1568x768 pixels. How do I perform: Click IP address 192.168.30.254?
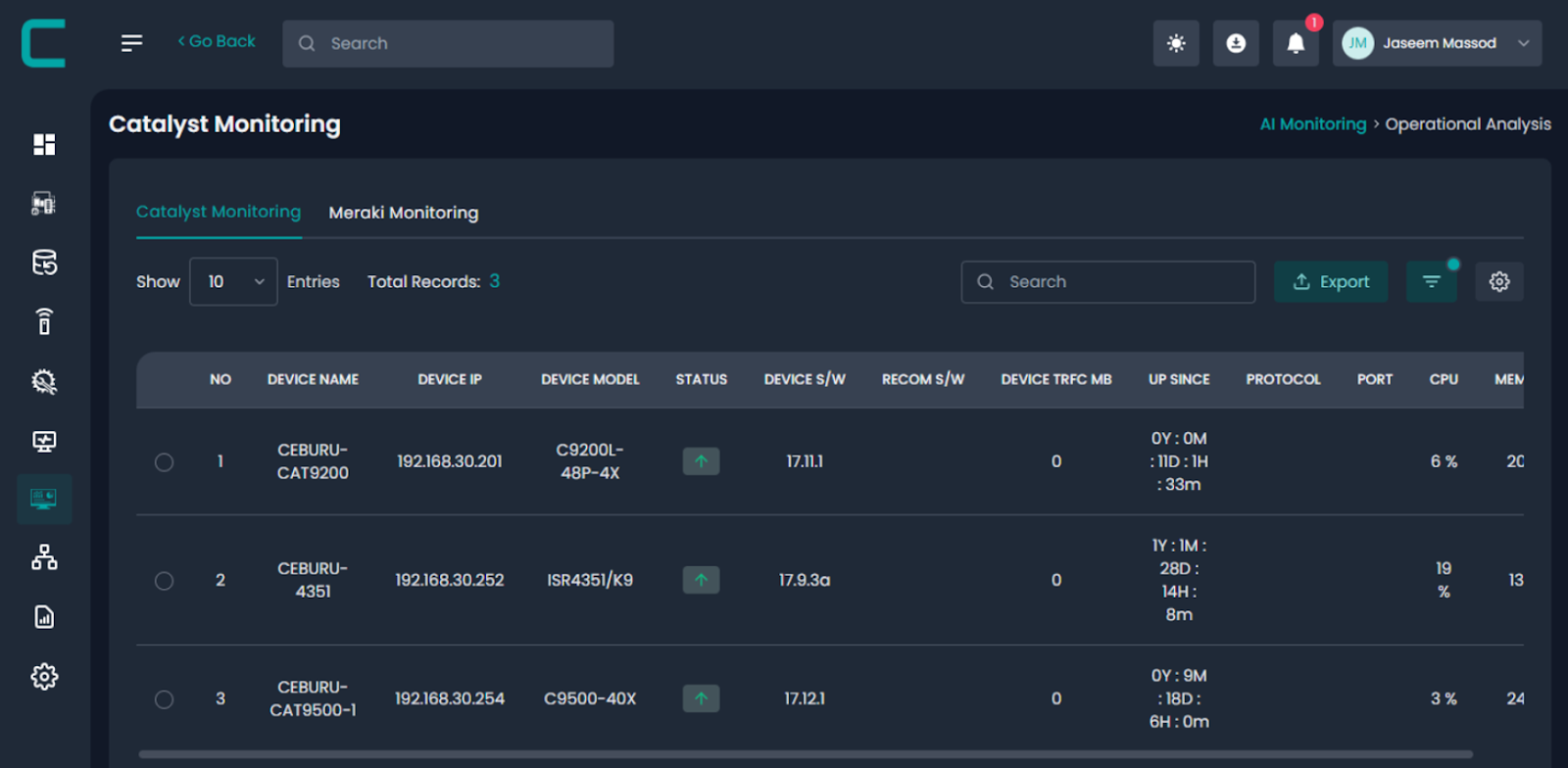point(450,698)
